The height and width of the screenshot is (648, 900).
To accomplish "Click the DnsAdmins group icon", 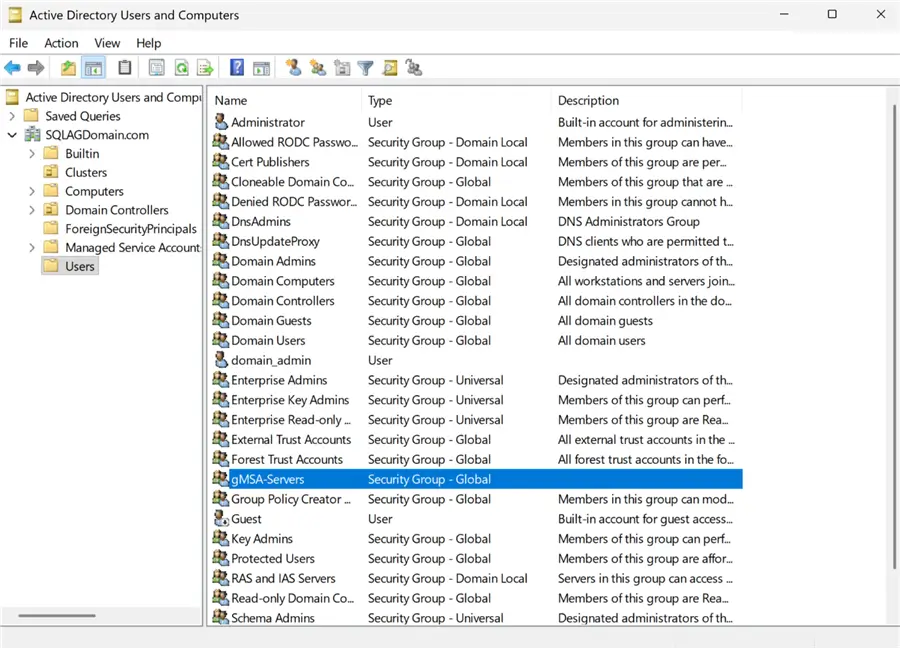I will 220,221.
